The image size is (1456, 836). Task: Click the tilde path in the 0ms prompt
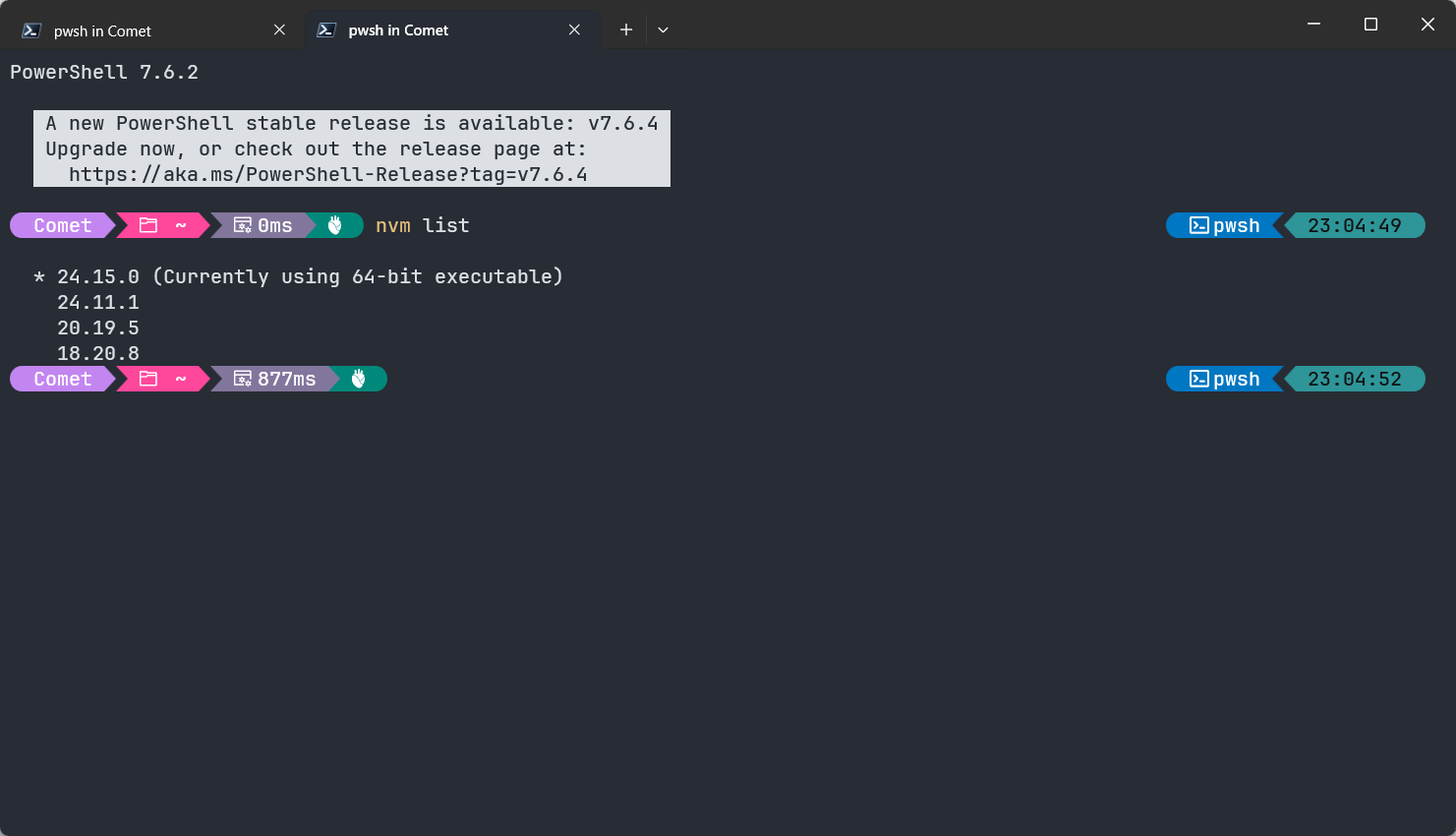click(181, 225)
